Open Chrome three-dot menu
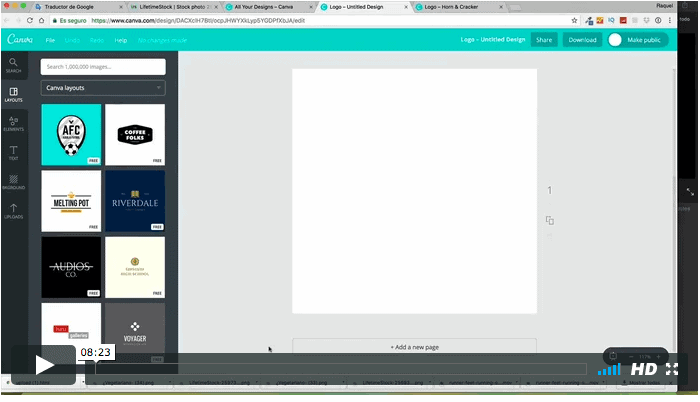The height and width of the screenshot is (402, 700). (670, 21)
